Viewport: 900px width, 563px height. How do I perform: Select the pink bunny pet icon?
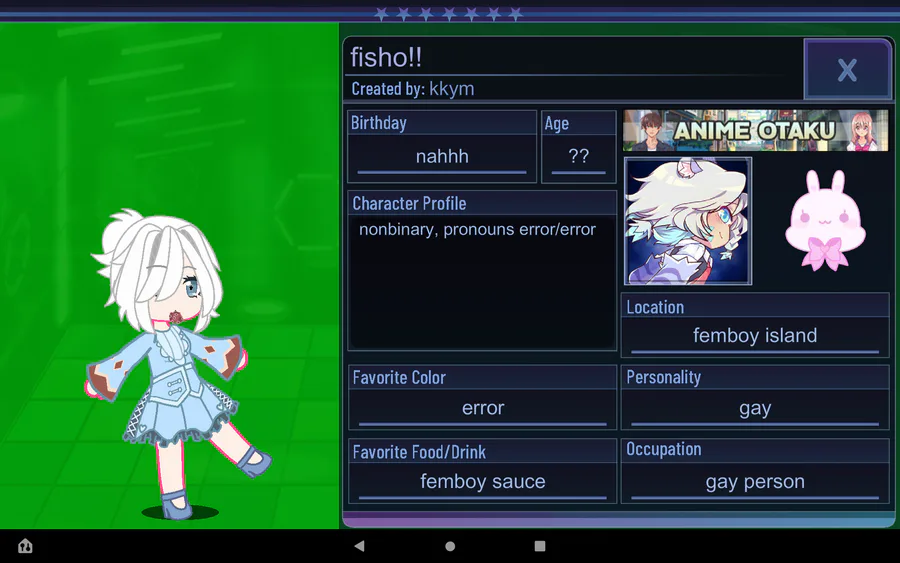(825, 220)
